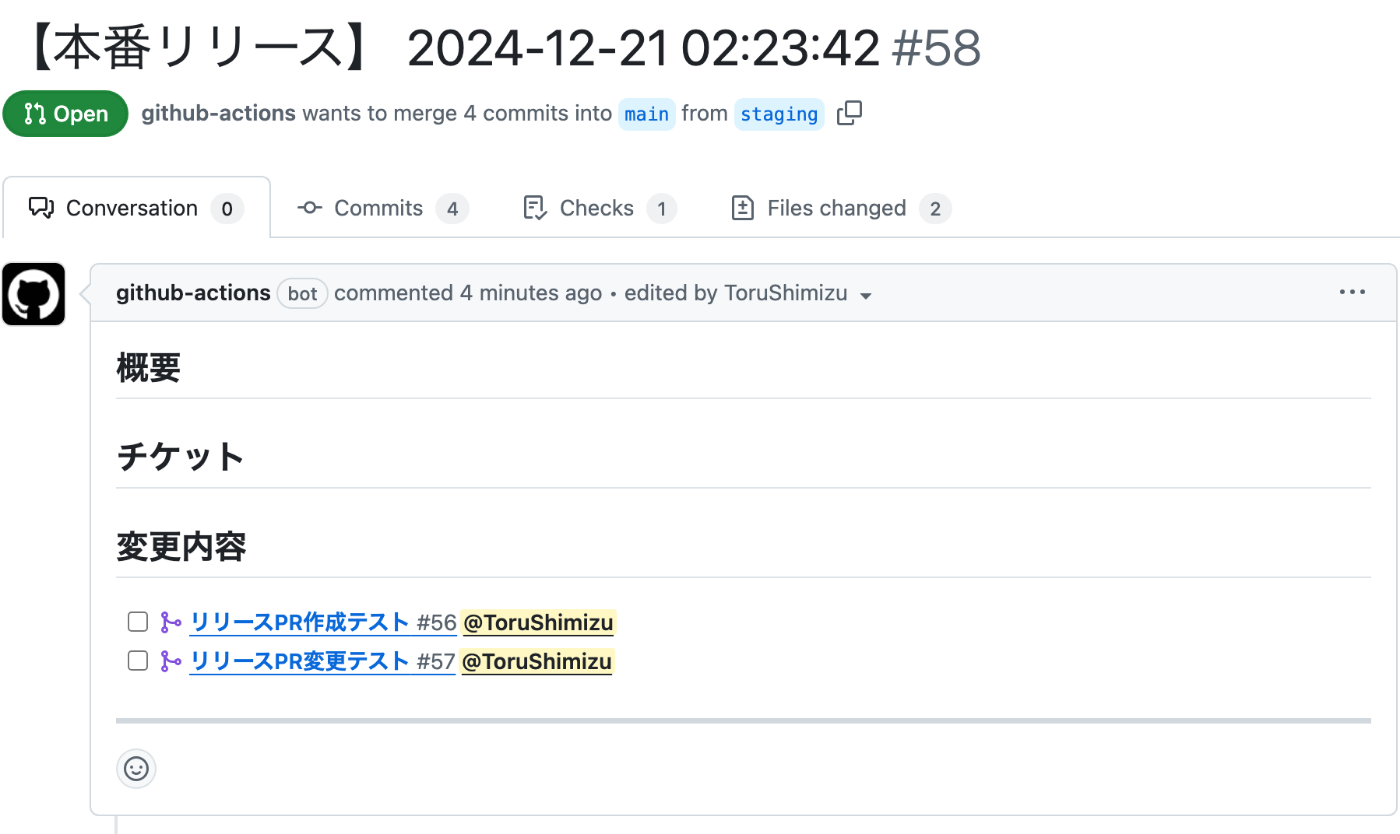Image resolution: width=1400 pixels, height=834 pixels.
Task: Click the merge icon beside リリースPR作成テスト
Action: tap(171, 622)
